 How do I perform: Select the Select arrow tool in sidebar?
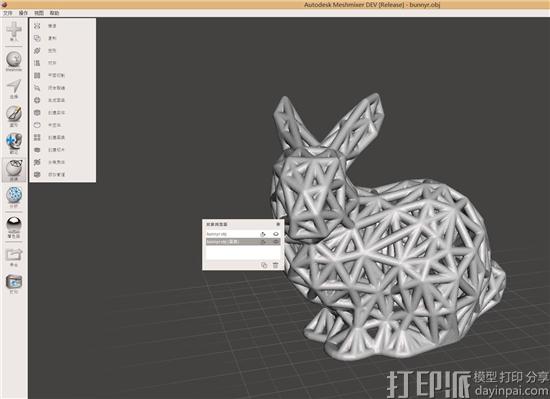[14, 88]
